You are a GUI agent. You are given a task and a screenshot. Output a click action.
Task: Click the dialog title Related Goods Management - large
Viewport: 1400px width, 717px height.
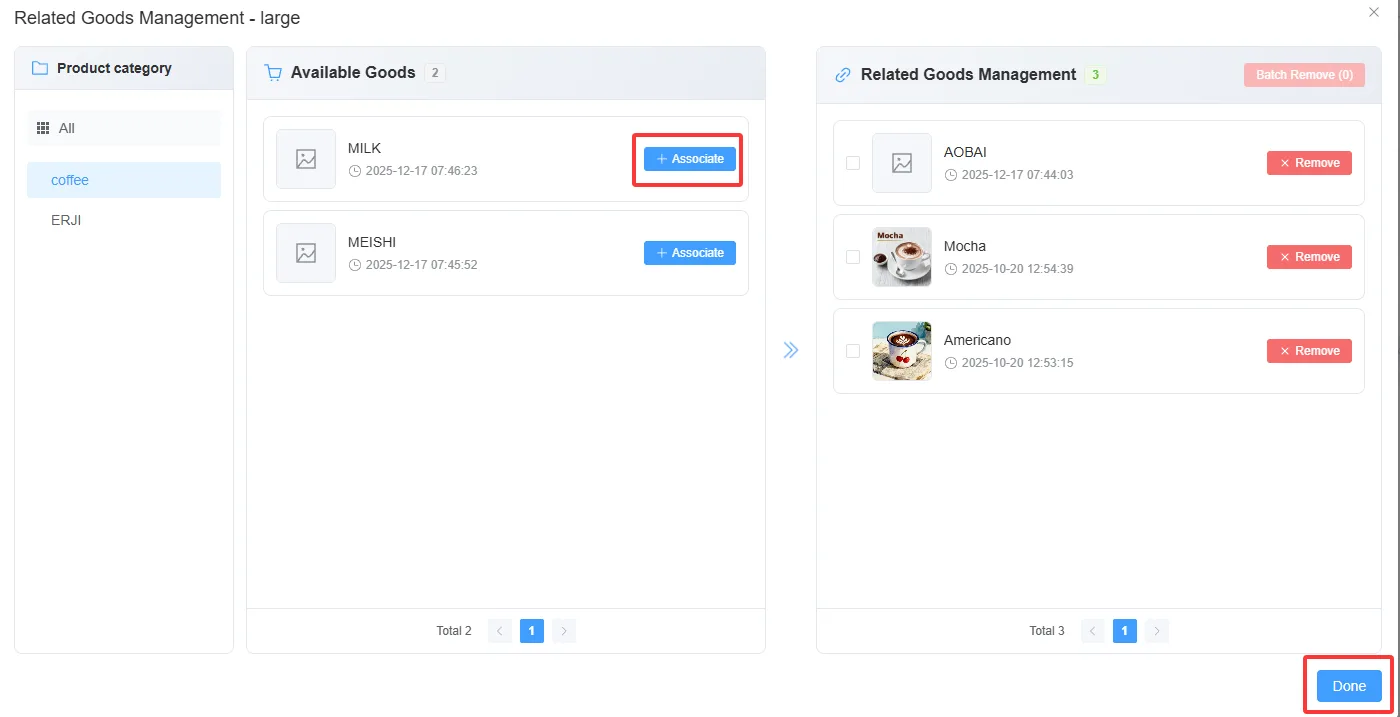point(157,18)
